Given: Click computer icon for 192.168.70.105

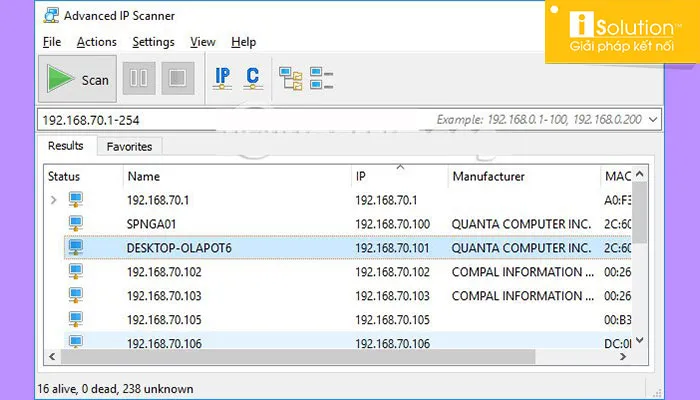Looking at the screenshot, I should pyautogui.click(x=75, y=319).
